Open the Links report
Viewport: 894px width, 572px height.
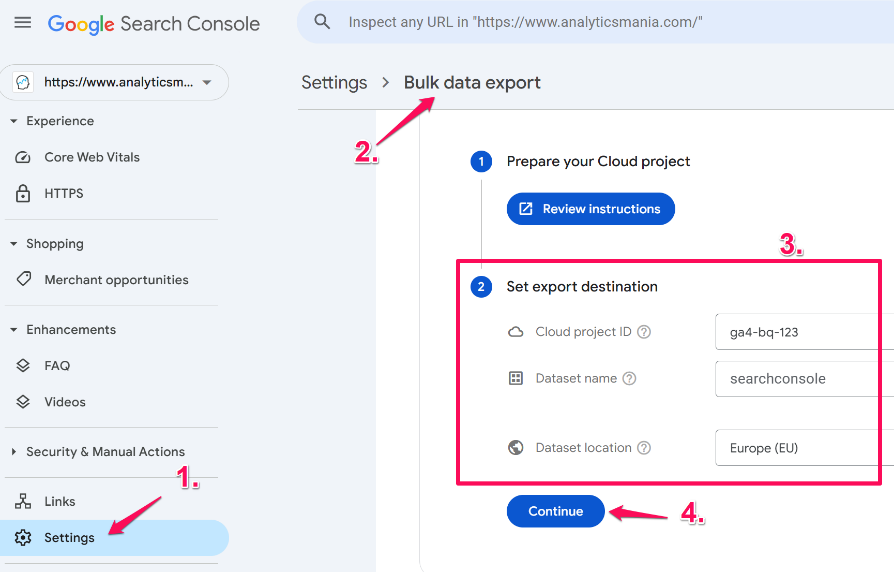(x=60, y=501)
